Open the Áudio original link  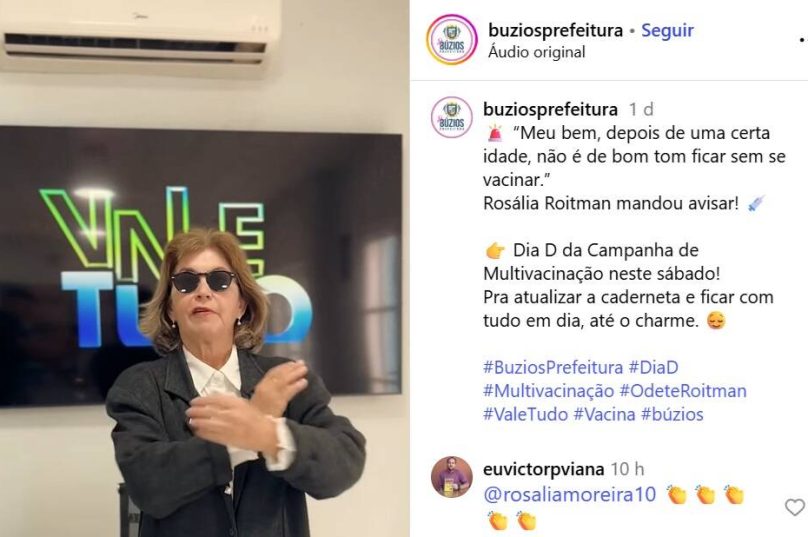pos(536,52)
